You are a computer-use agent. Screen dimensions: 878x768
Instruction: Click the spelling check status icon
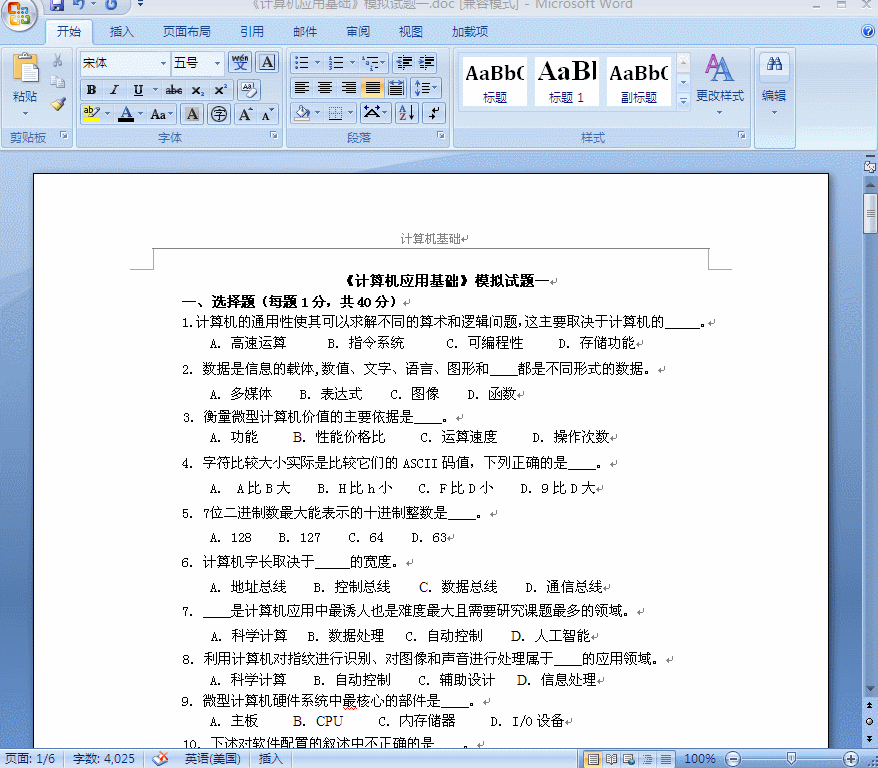point(160,758)
